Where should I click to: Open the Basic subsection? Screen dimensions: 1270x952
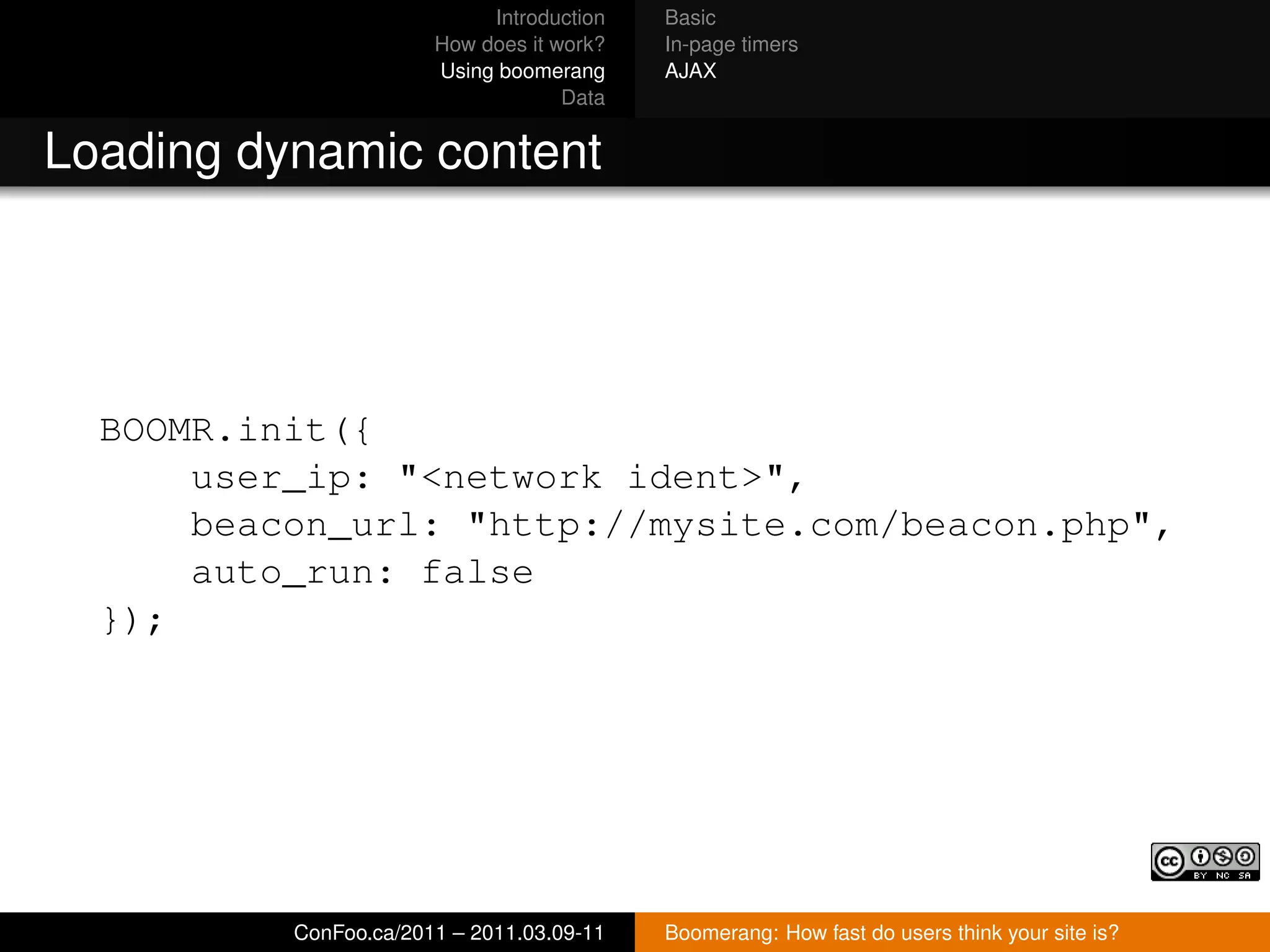point(690,18)
